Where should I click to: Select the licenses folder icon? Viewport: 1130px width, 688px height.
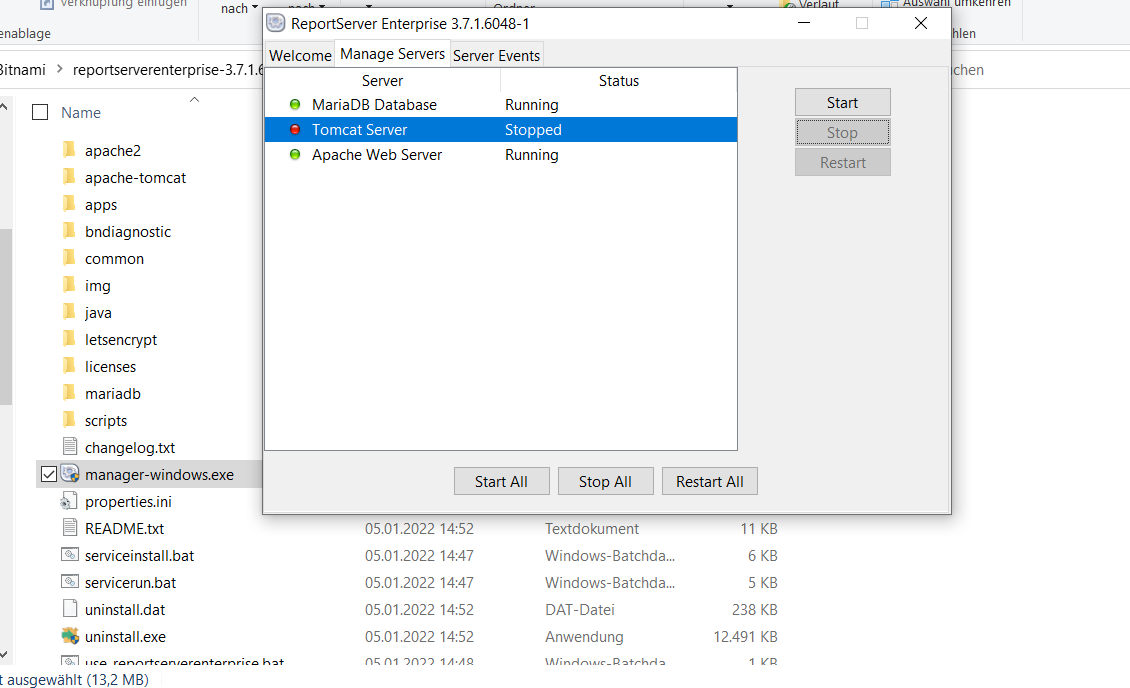[69, 366]
